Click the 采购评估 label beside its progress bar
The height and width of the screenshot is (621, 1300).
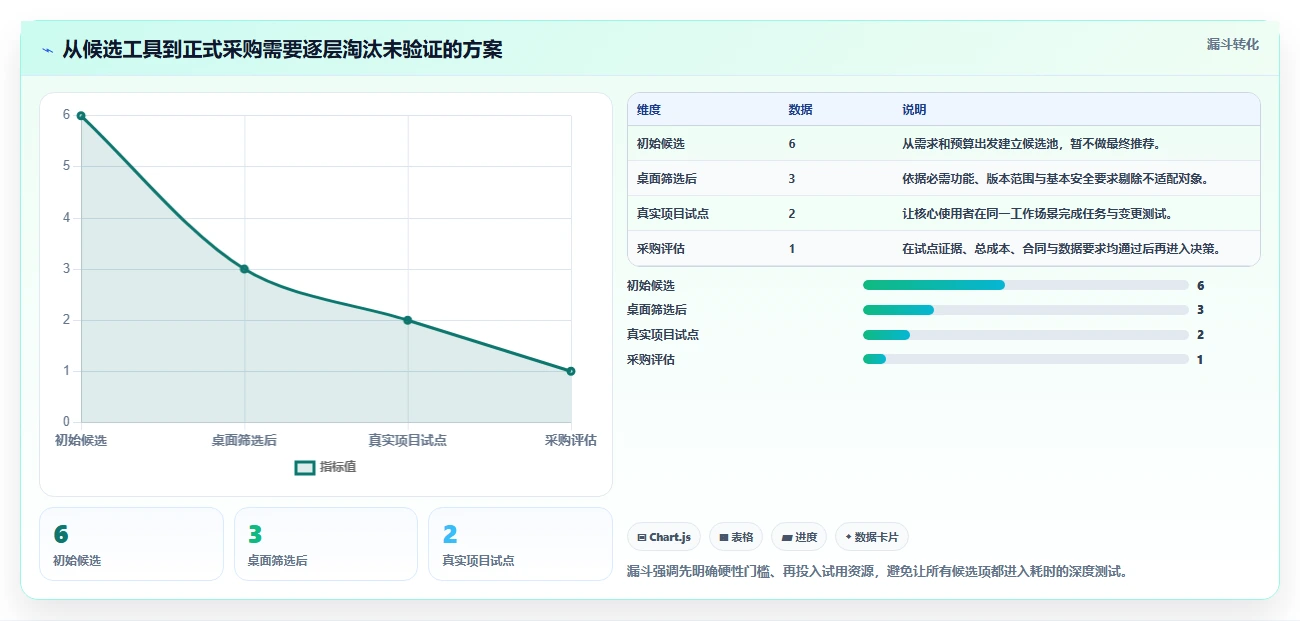click(651, 360)
